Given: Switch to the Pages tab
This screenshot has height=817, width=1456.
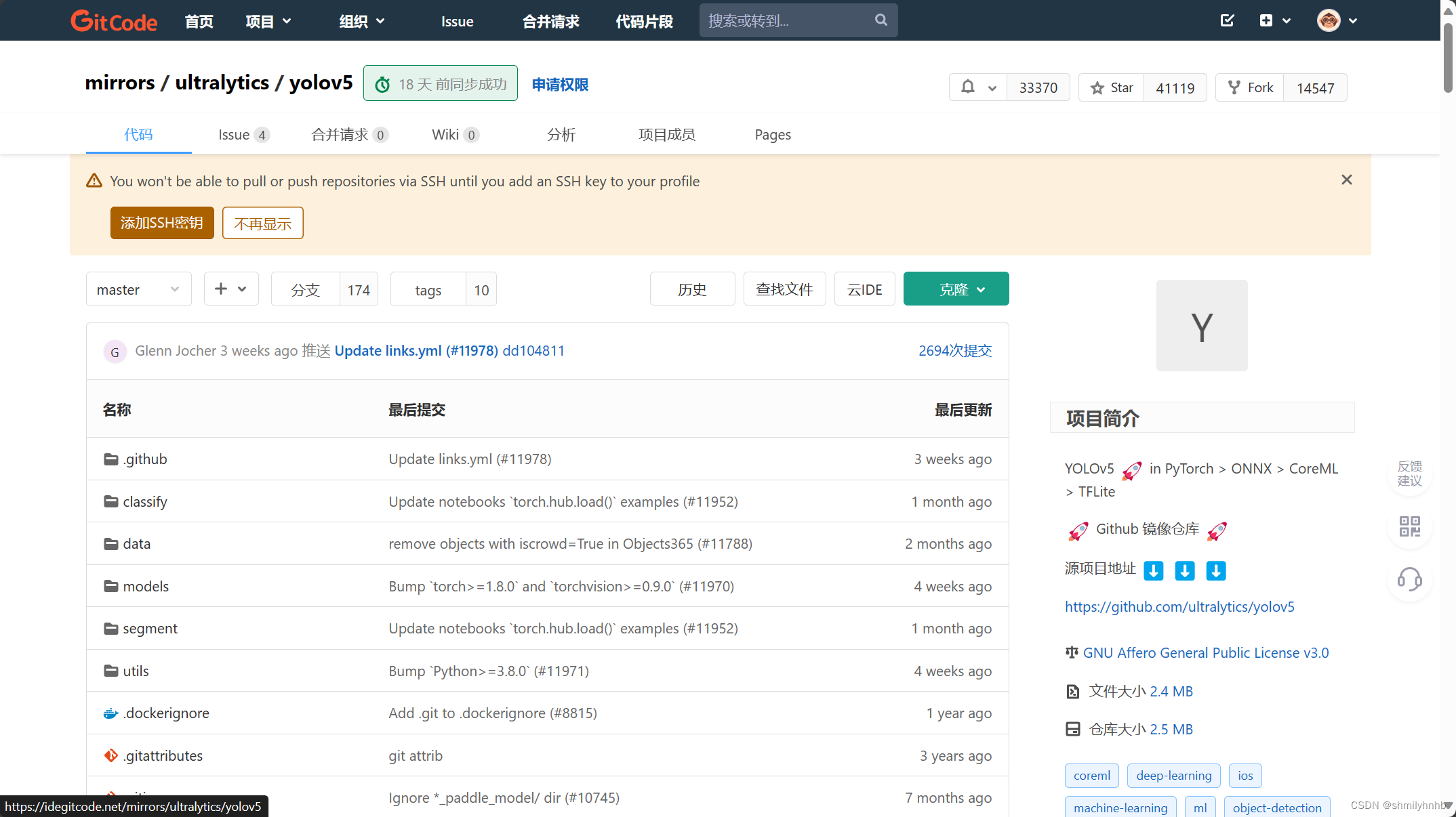Looking at the screenshot, I should coord(773,134).
